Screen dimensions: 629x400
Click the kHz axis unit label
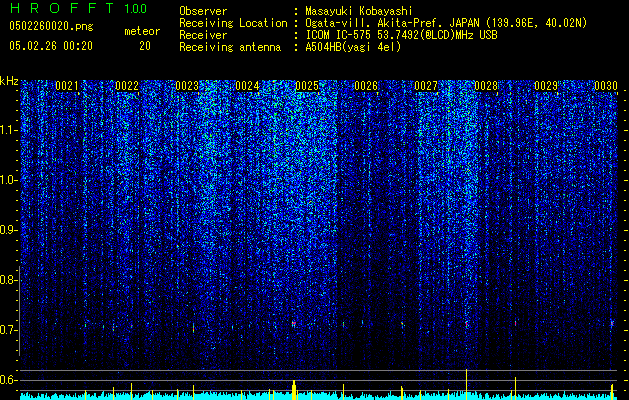(9, 81)
